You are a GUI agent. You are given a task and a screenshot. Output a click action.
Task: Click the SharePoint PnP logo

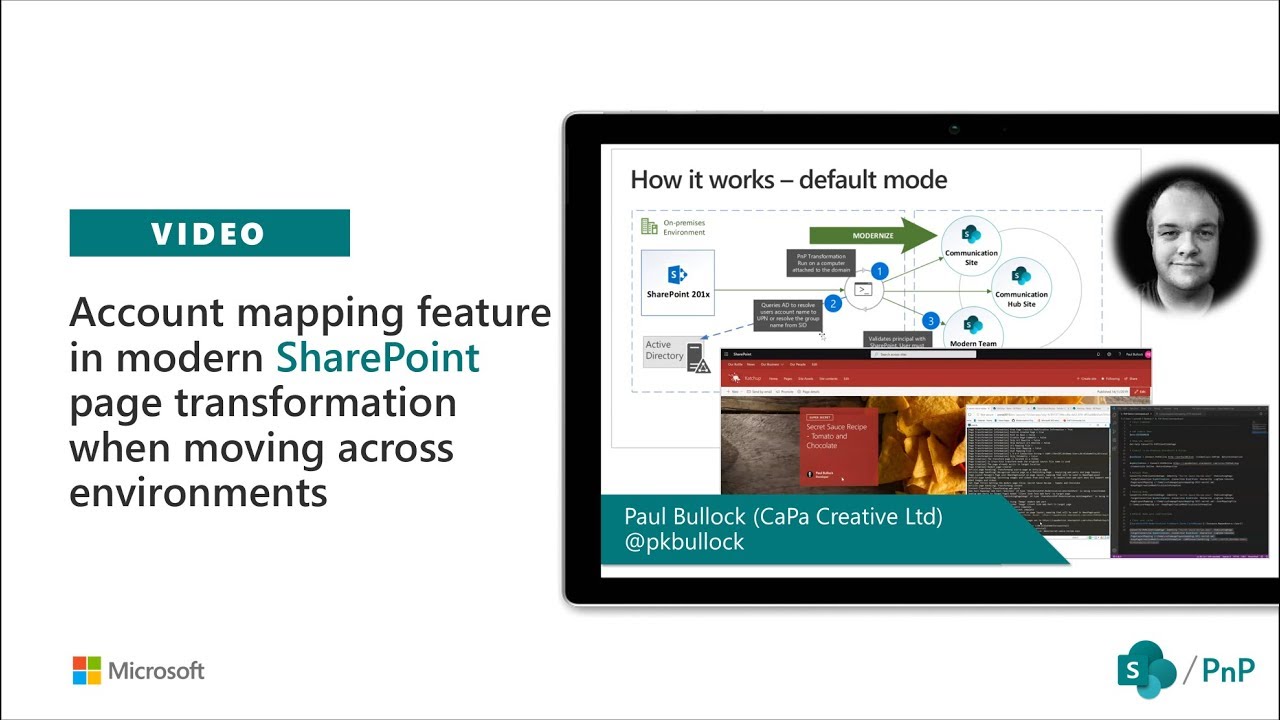click(1185, 669)
